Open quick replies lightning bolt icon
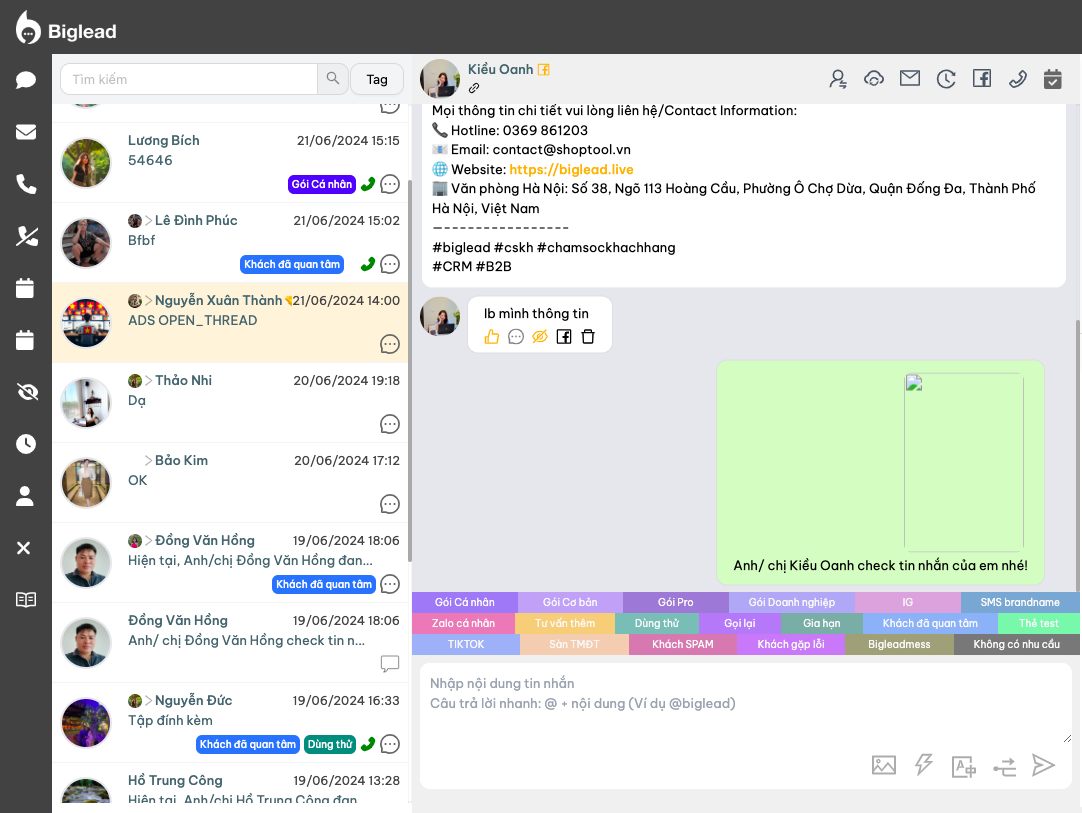The image size is (1082, 813). click(924, 765)
